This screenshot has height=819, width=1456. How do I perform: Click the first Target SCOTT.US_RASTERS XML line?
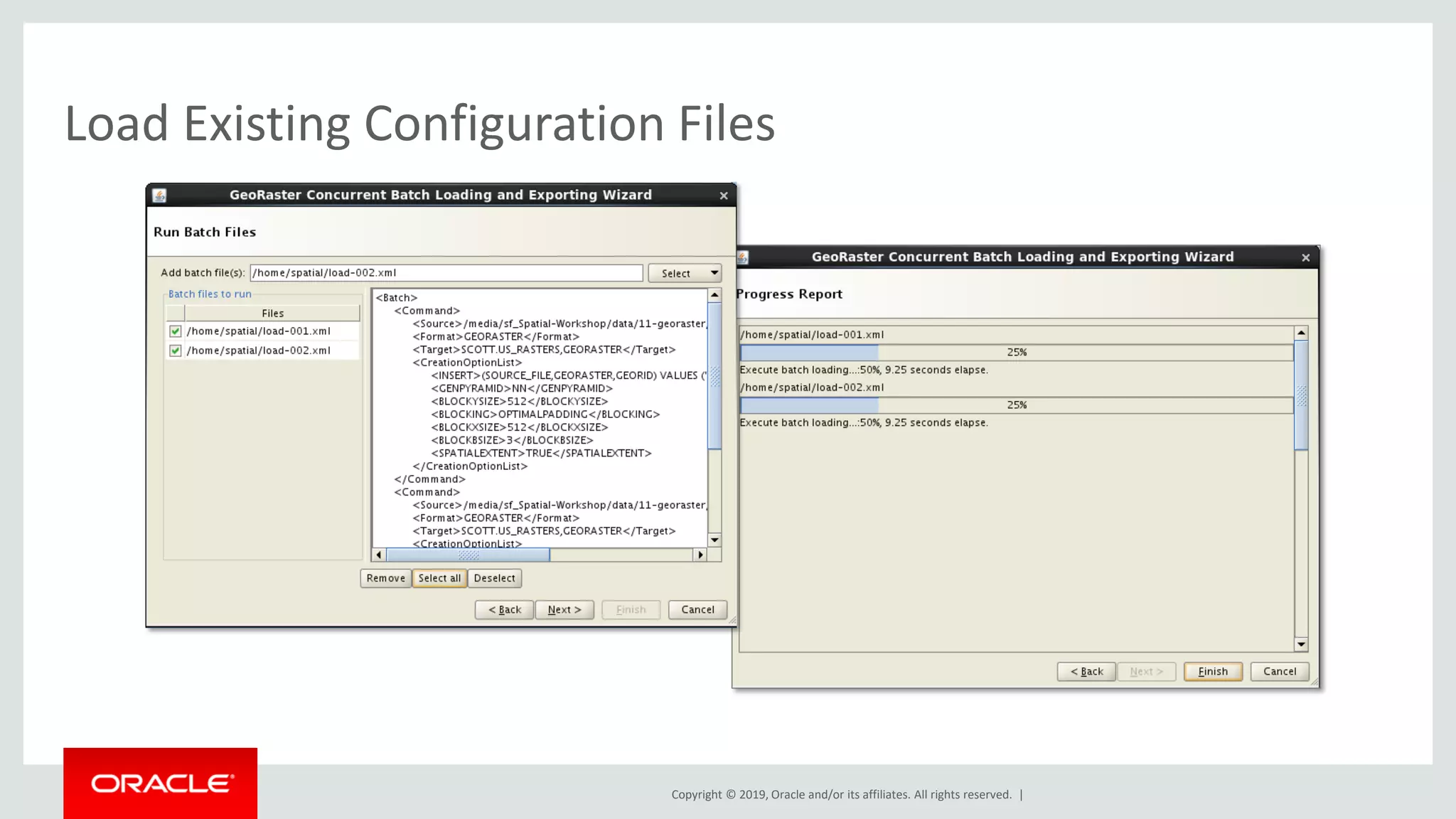point(544,350)
